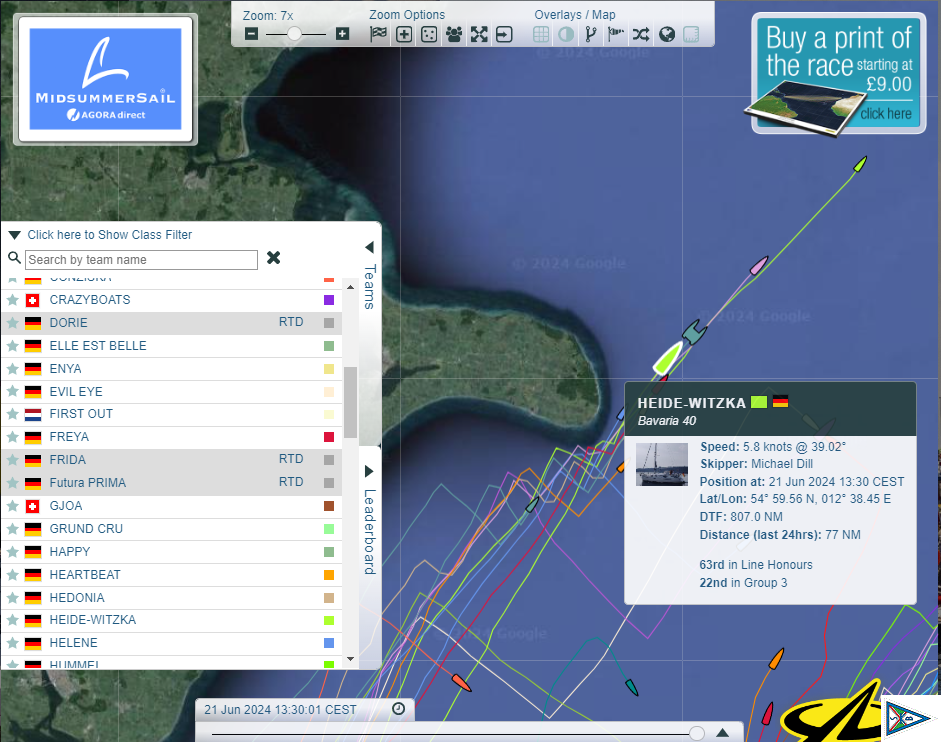Click the Buy a print advertisement
The width and height of the screenshot is (941, 742).
(x=836, y=75)
